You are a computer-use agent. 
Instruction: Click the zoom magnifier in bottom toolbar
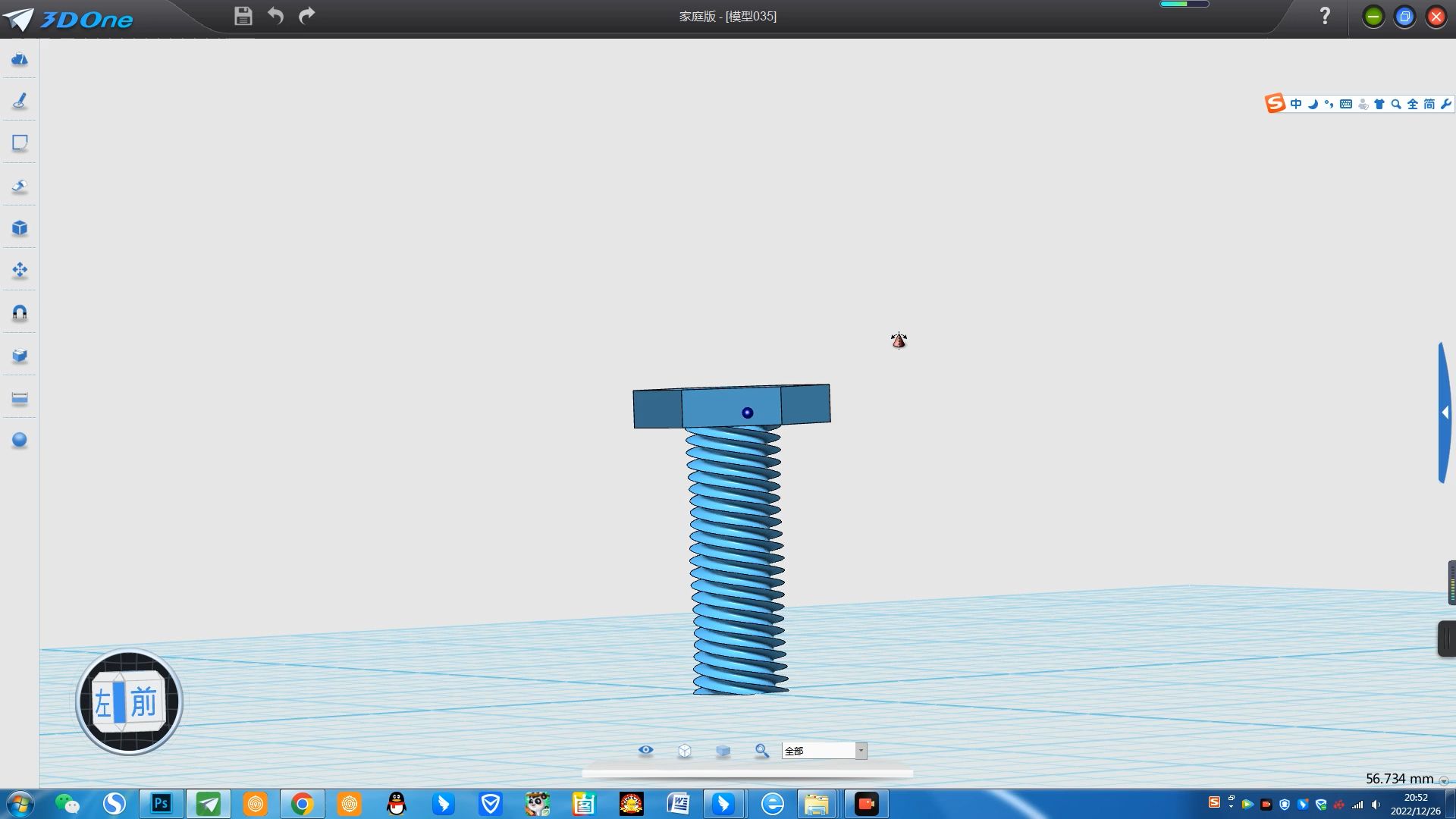point(762,750)
